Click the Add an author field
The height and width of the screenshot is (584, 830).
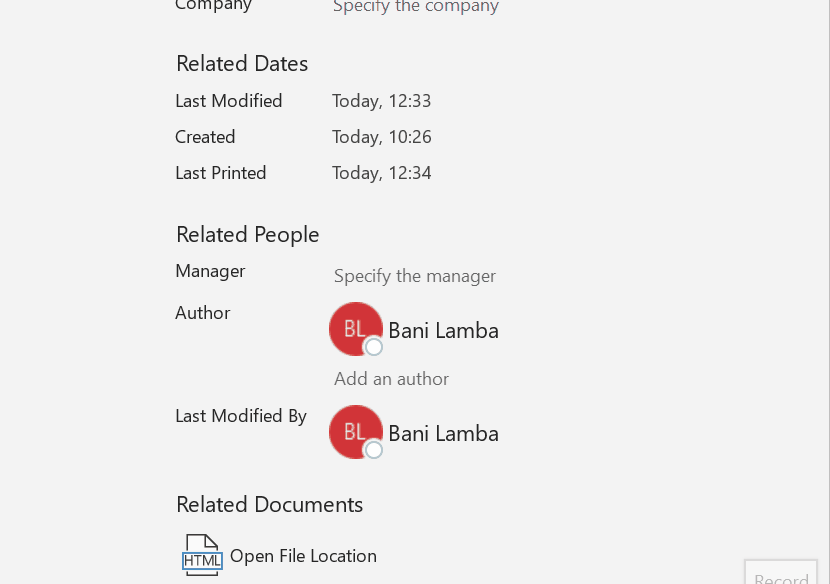[x=391, y=379]
